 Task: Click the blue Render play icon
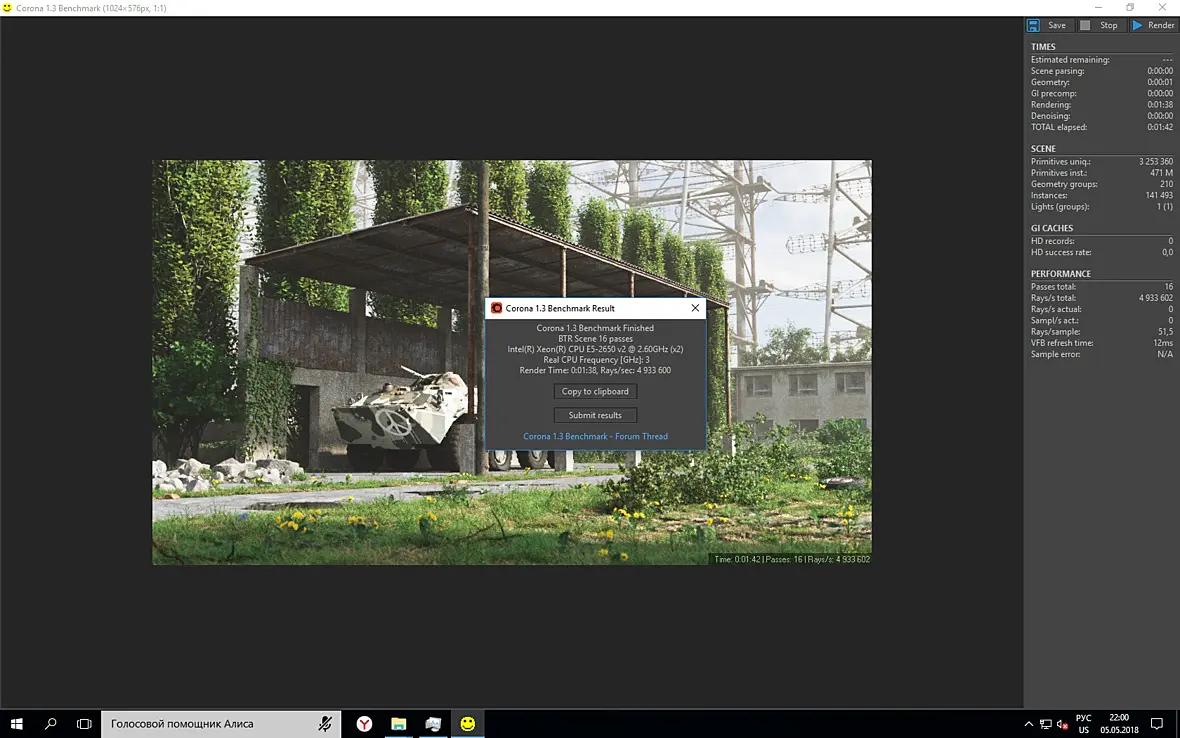[1137, 25]
